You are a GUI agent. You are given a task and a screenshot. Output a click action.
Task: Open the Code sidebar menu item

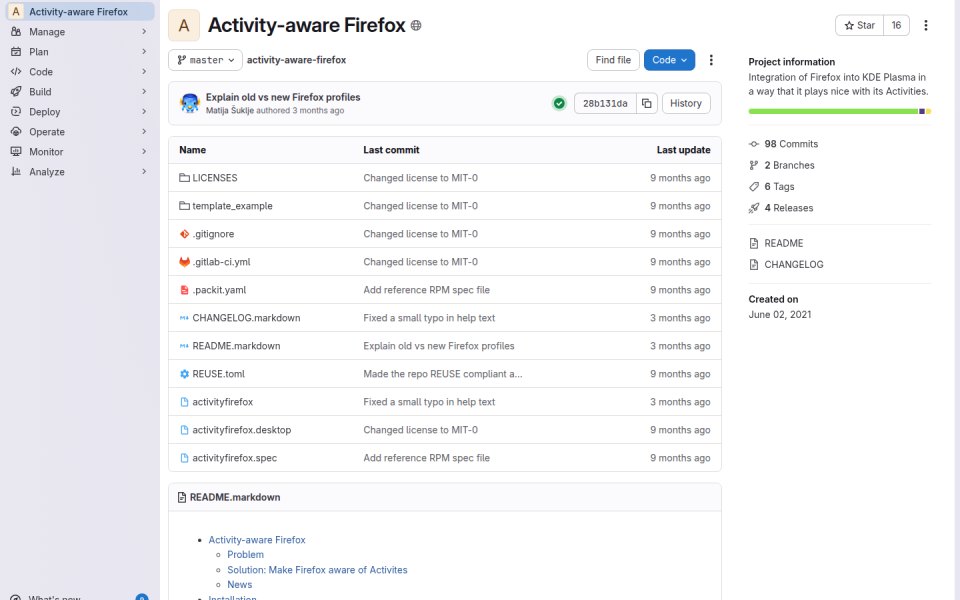[x=80, y=72]
